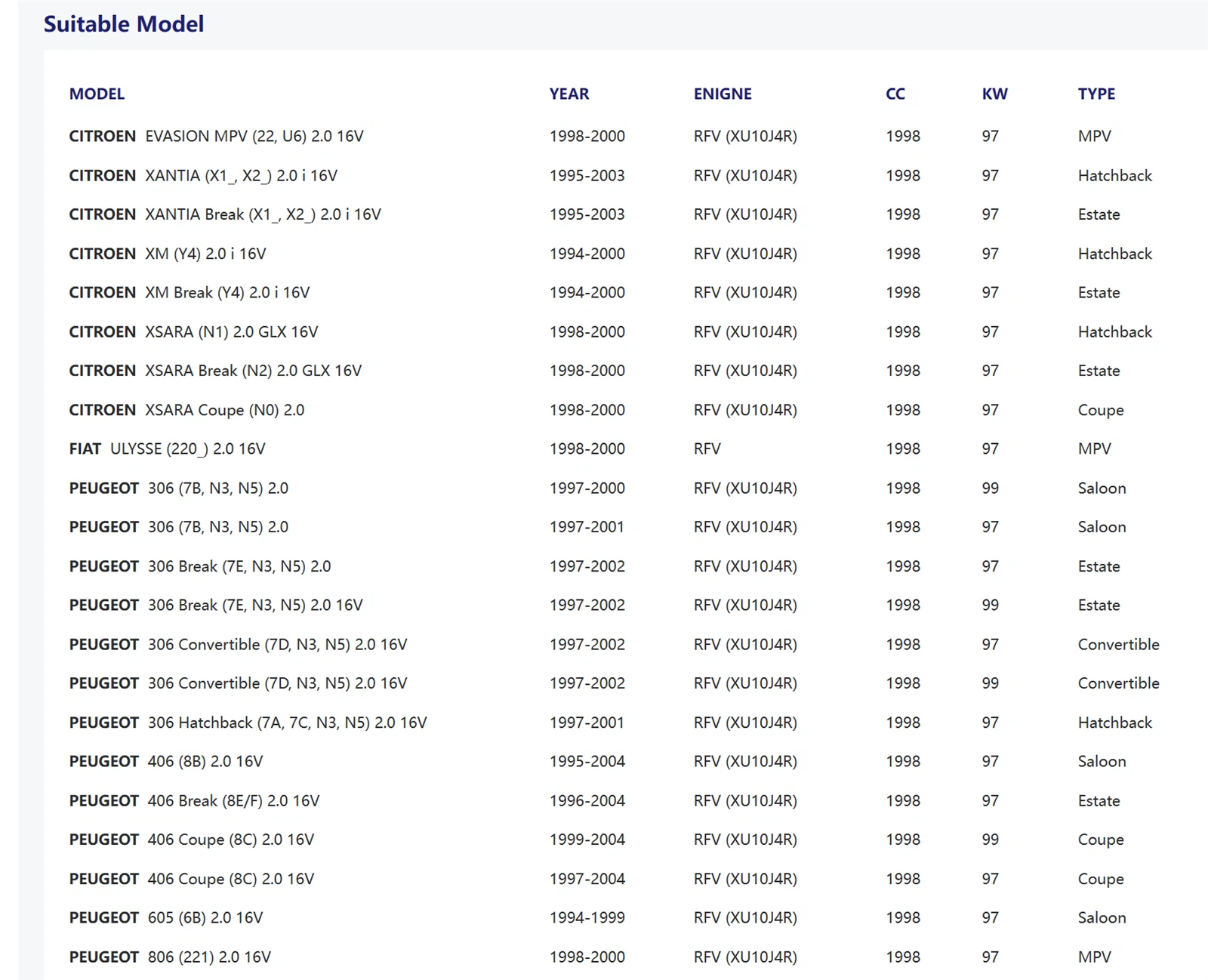Select PEUGEOT 306 Hatchback (7A, 7C, N3, N5) model
The image size is (1208, 980).
pyautogui.click(x=248, y=723)
